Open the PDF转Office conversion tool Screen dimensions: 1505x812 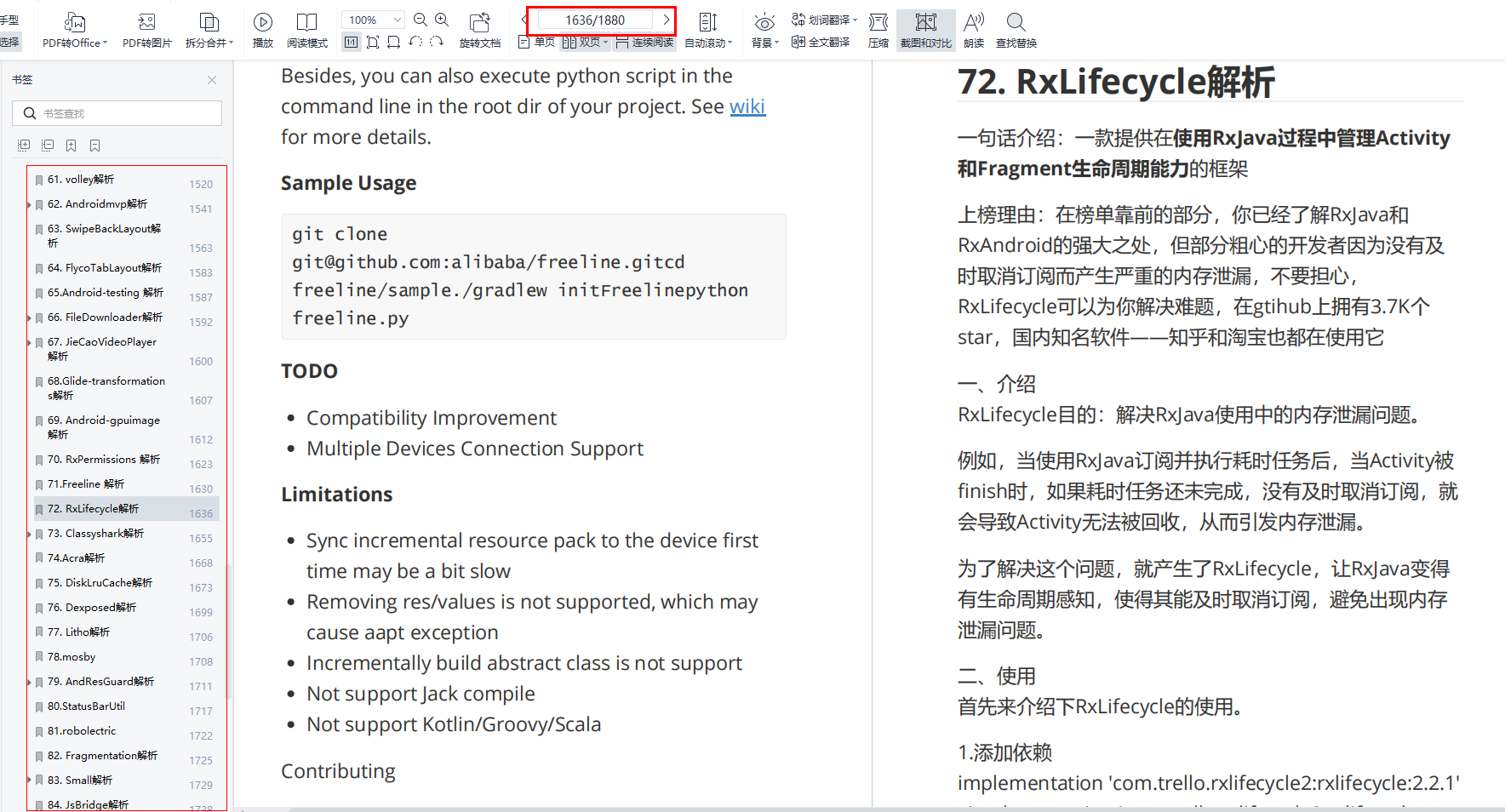(x=75, y=30)
